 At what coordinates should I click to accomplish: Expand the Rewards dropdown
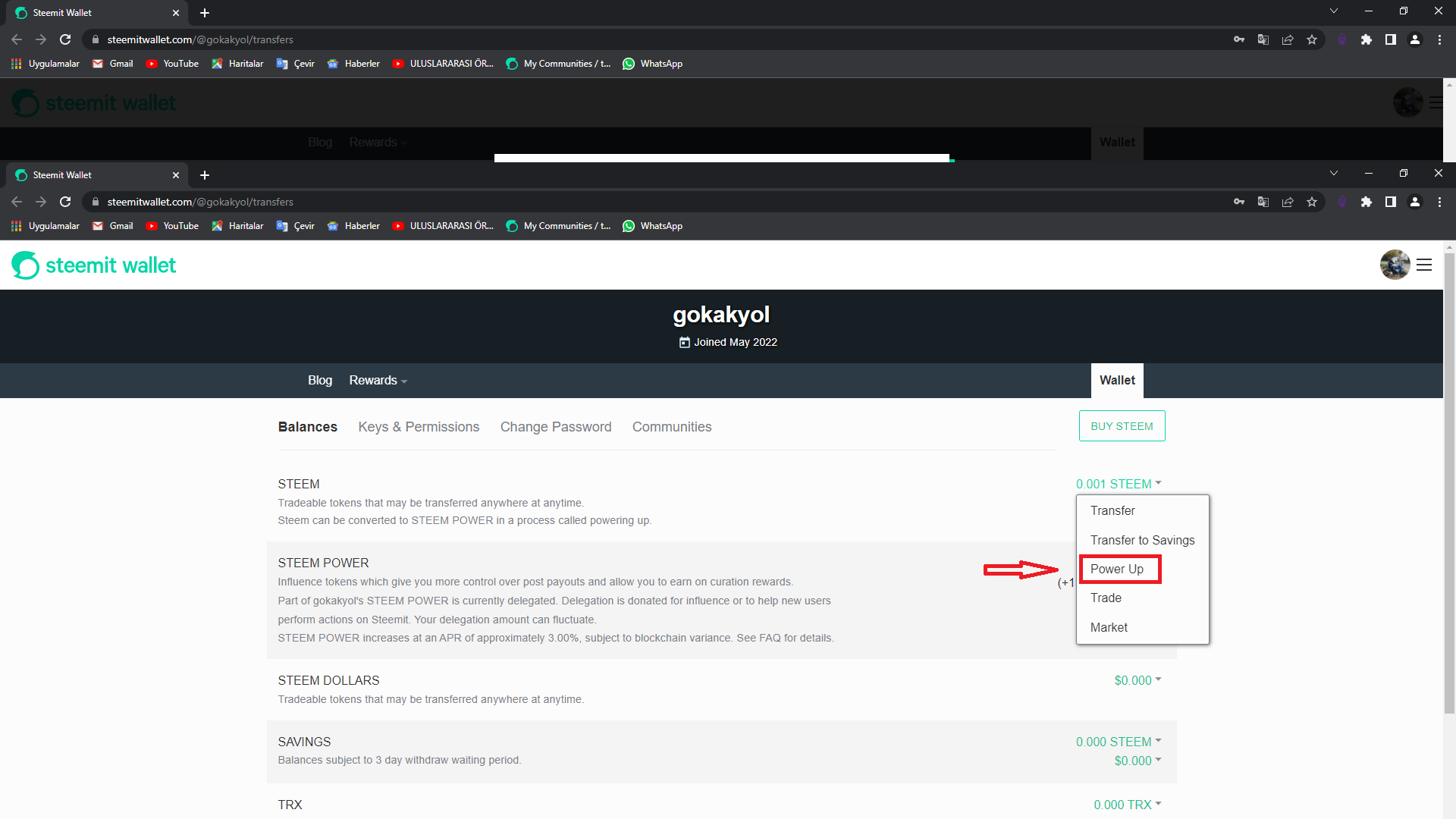coord(378,381)
